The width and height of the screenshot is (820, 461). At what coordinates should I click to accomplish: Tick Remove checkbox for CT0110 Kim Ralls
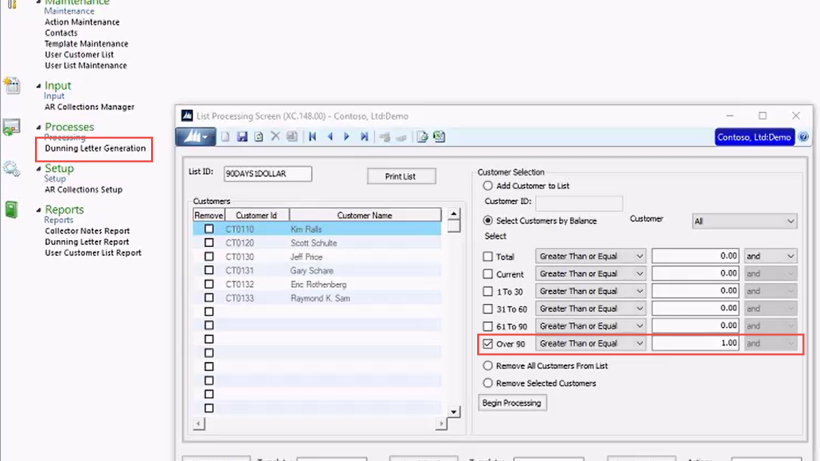tap(209, 229)
